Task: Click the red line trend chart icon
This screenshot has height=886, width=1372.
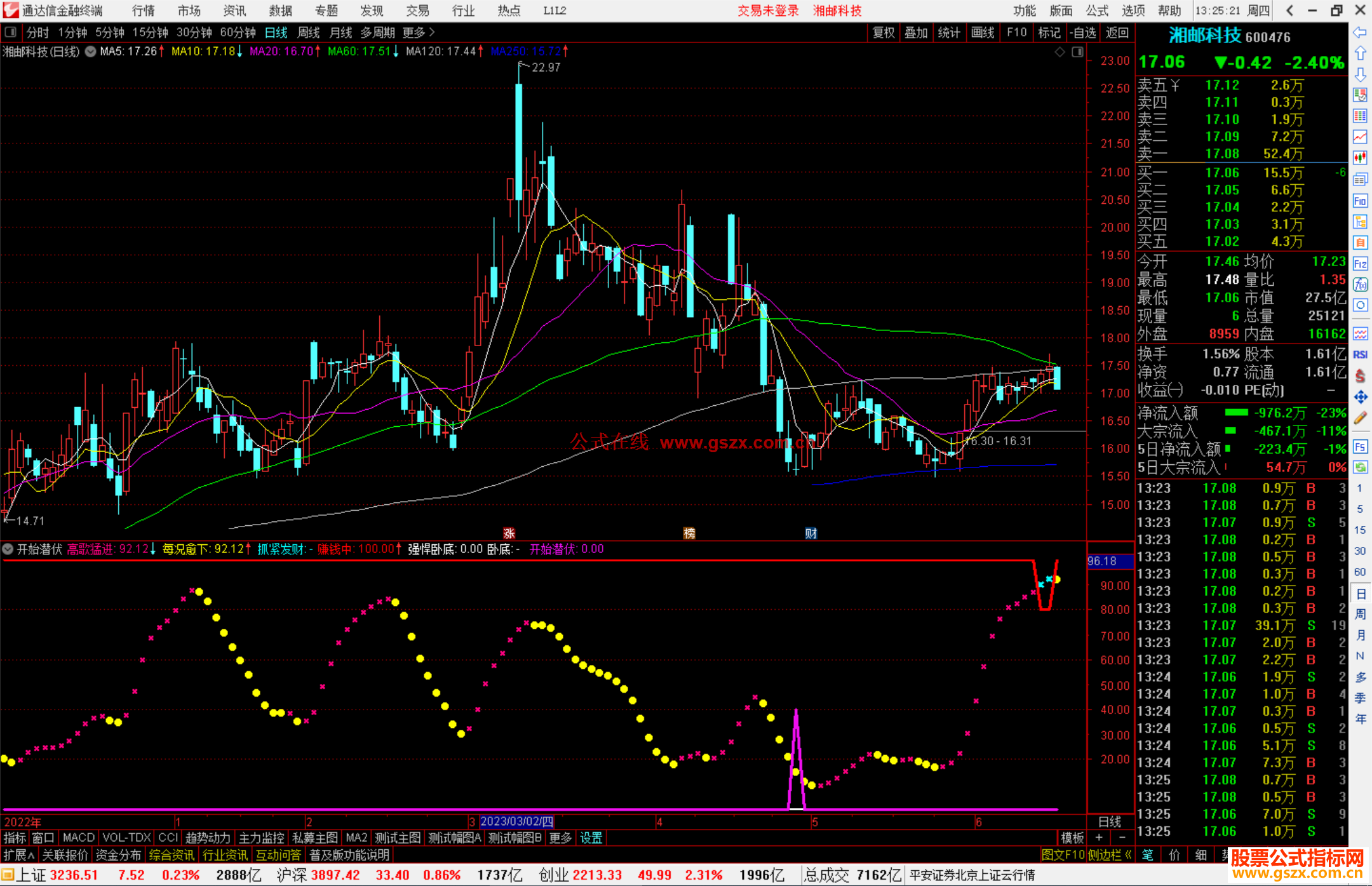Action: (x=1360, y=137)
